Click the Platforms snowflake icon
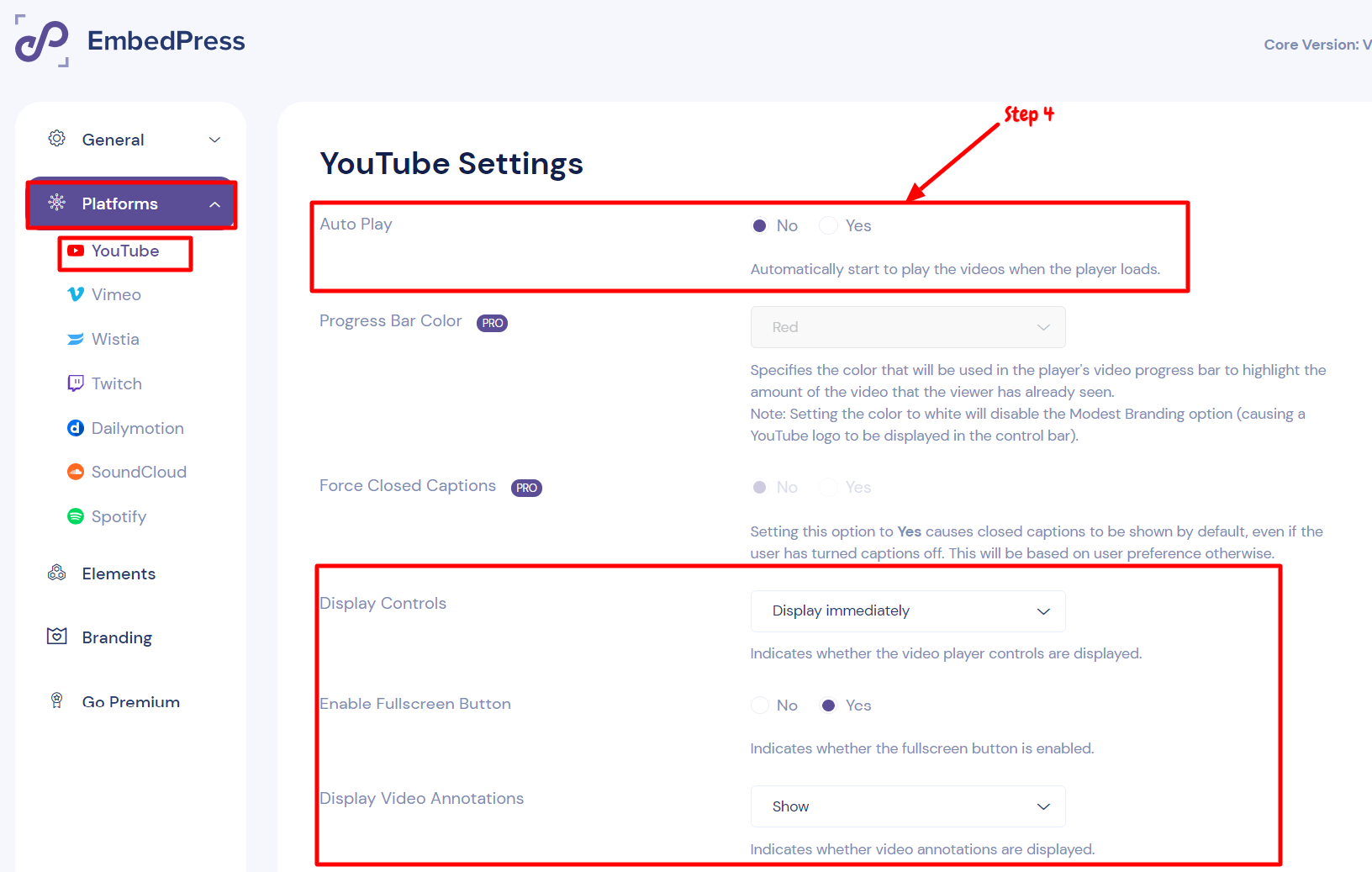 click(56, 203)
